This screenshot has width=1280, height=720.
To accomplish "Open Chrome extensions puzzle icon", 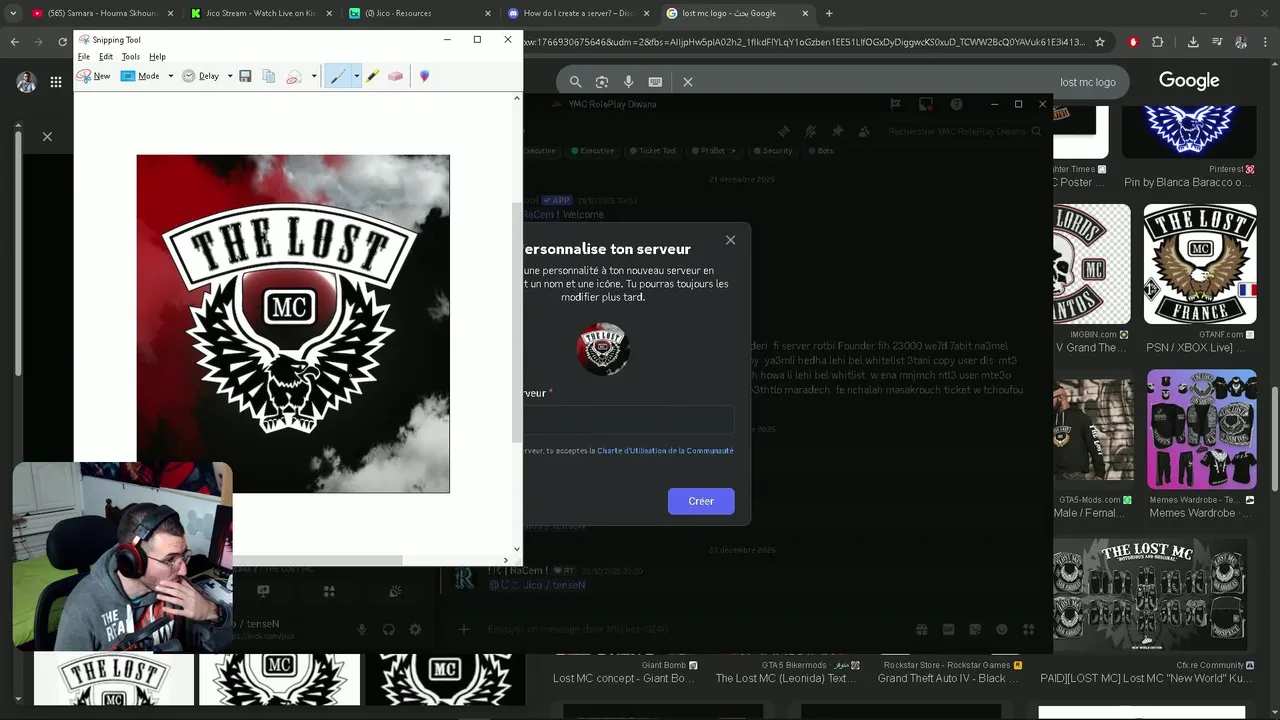I will [1158, 42].
